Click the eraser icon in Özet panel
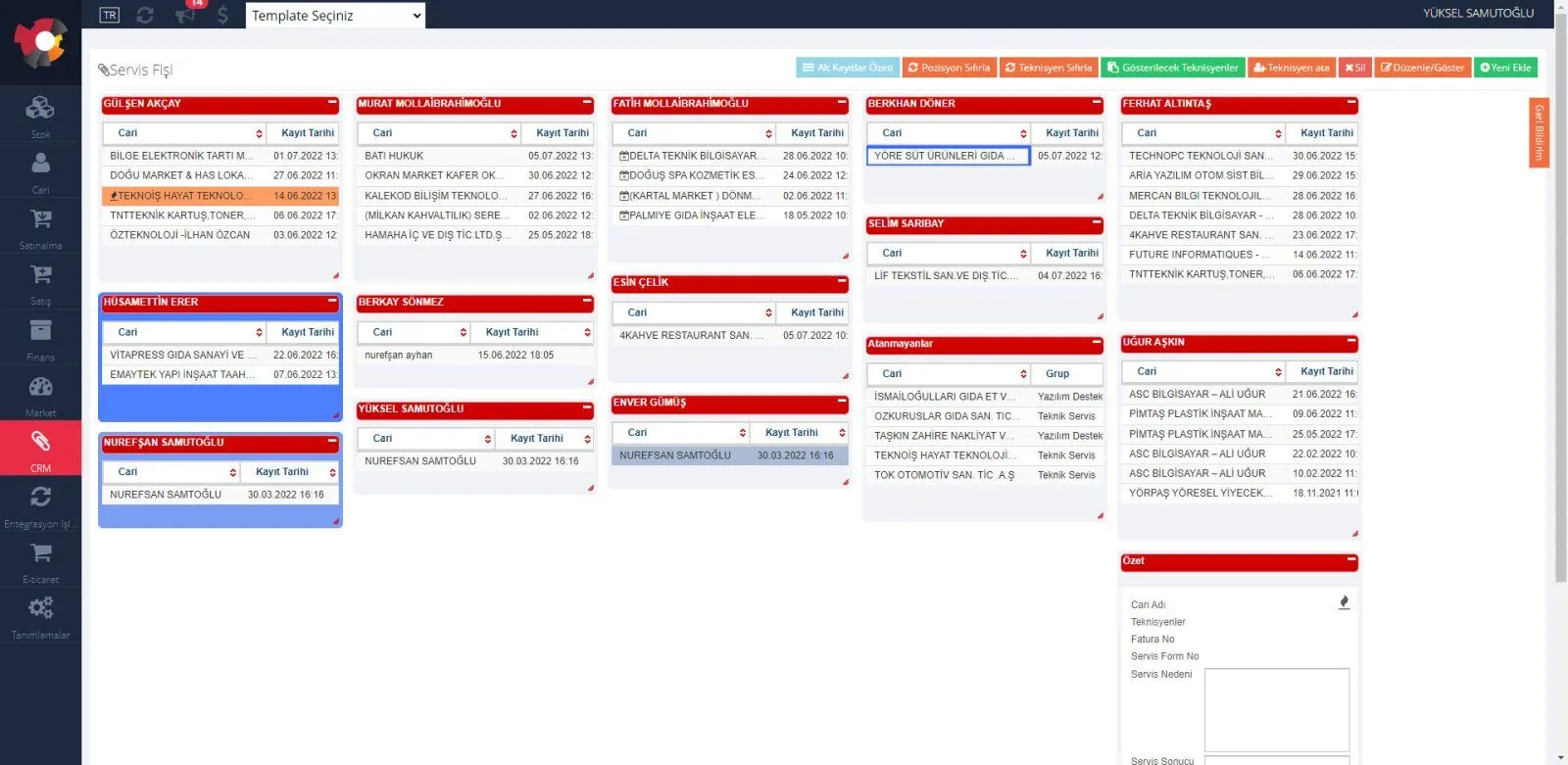 click(1344, 602)
